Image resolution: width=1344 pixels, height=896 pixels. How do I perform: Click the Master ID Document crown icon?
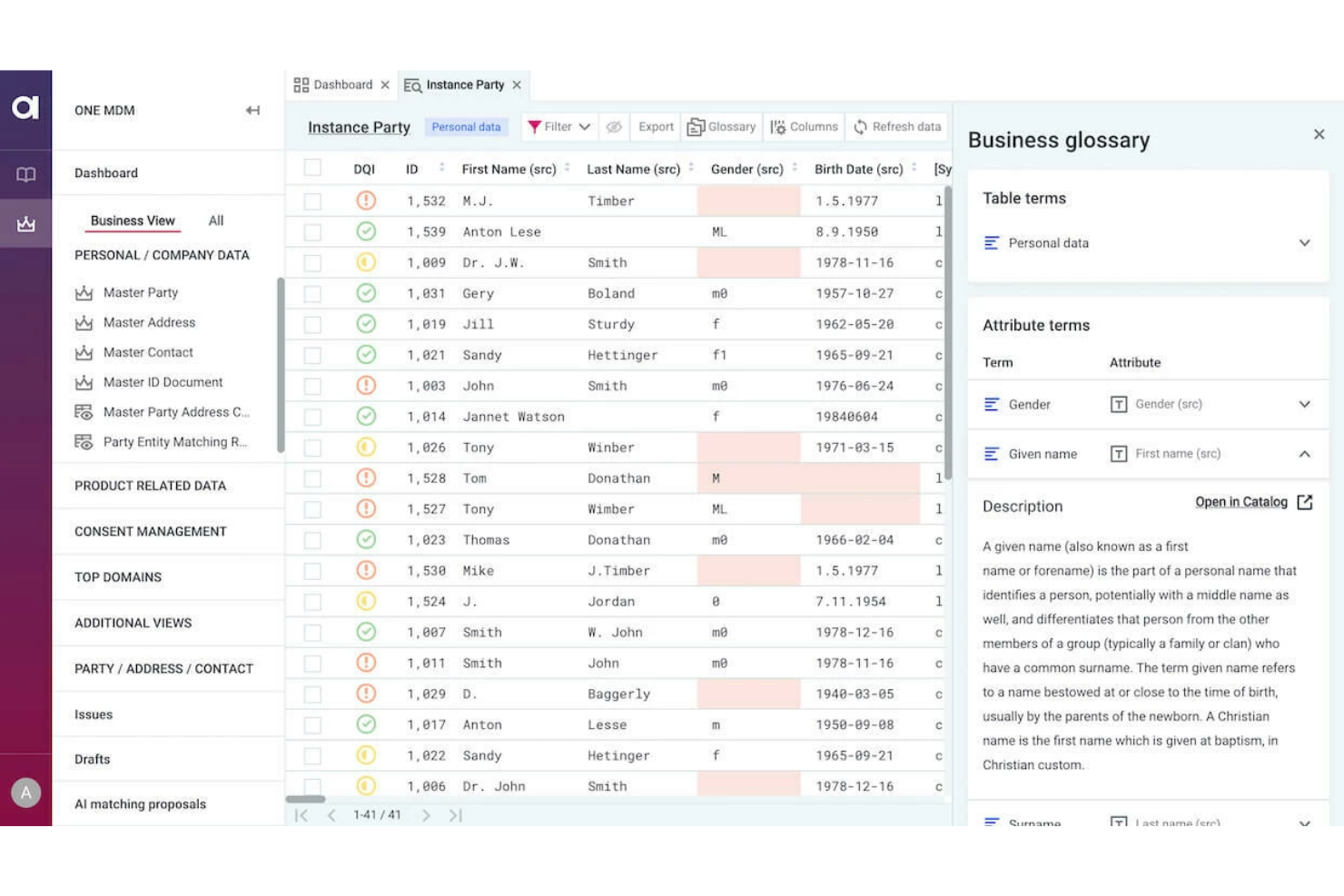coord(84,382)
